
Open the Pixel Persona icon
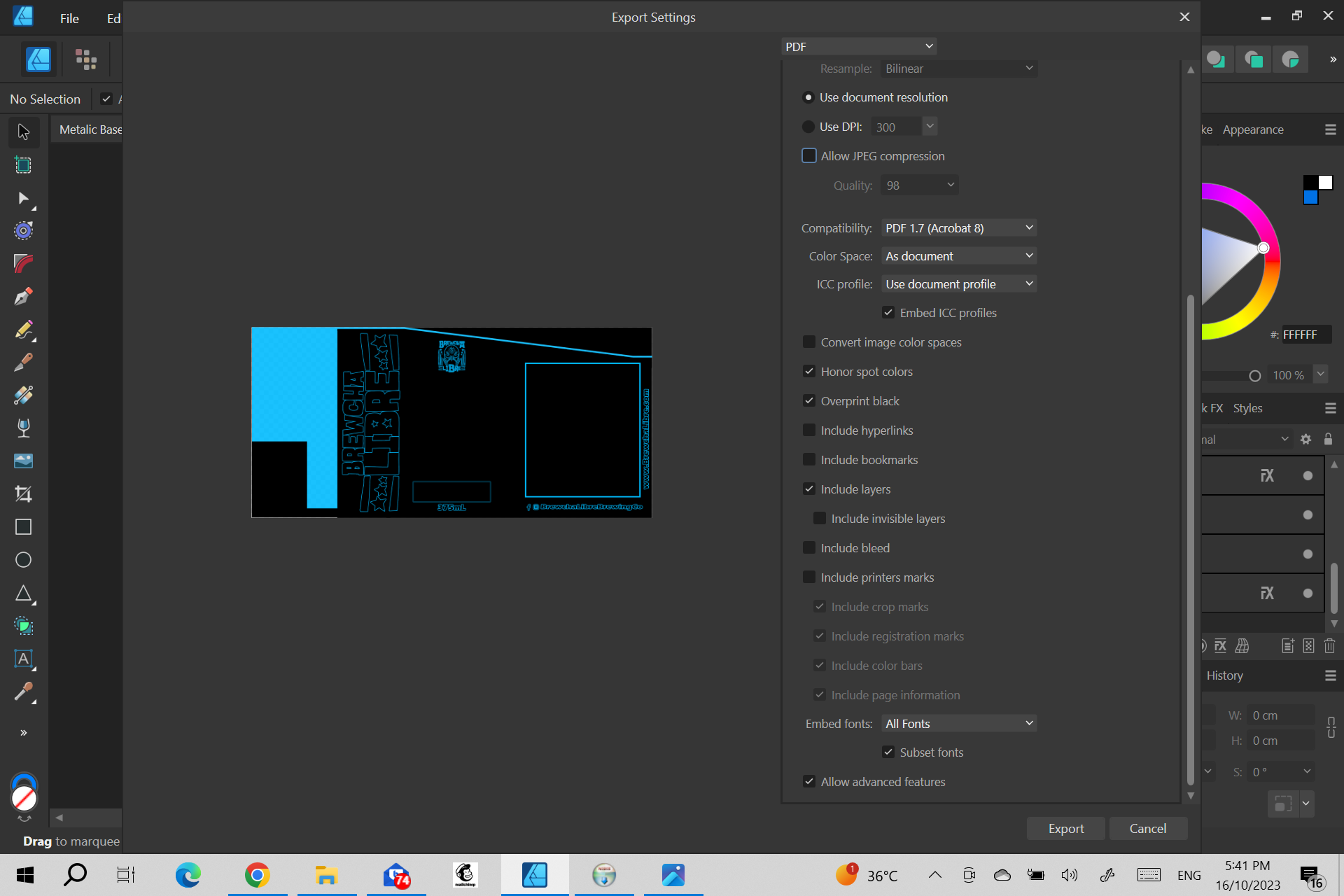86,59
